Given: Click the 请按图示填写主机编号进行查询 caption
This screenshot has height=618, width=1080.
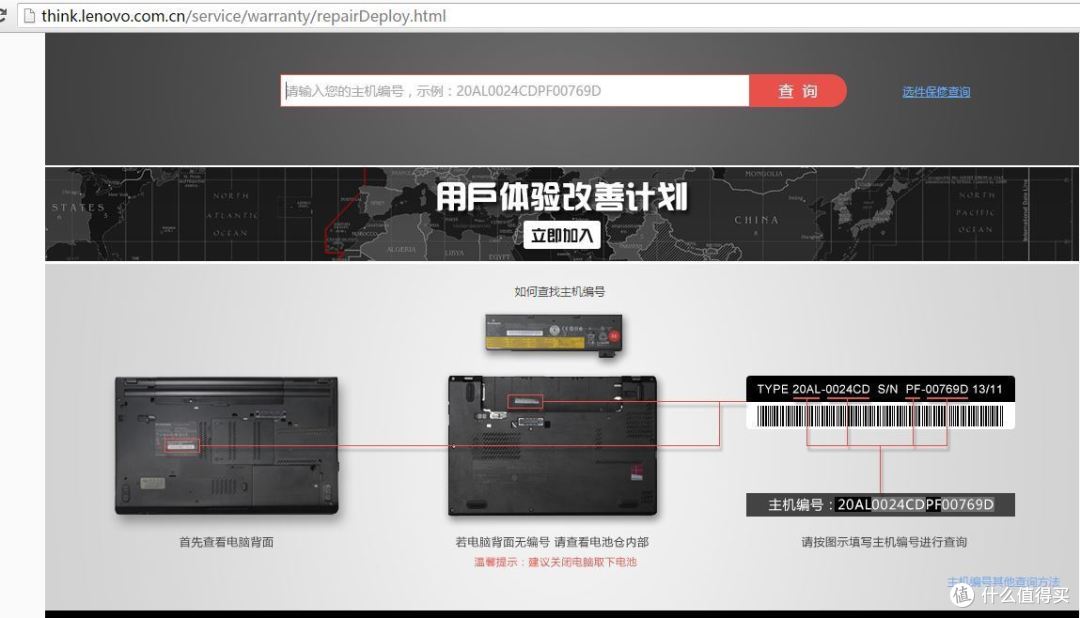Looking at the screenshot, I should 884,542.
